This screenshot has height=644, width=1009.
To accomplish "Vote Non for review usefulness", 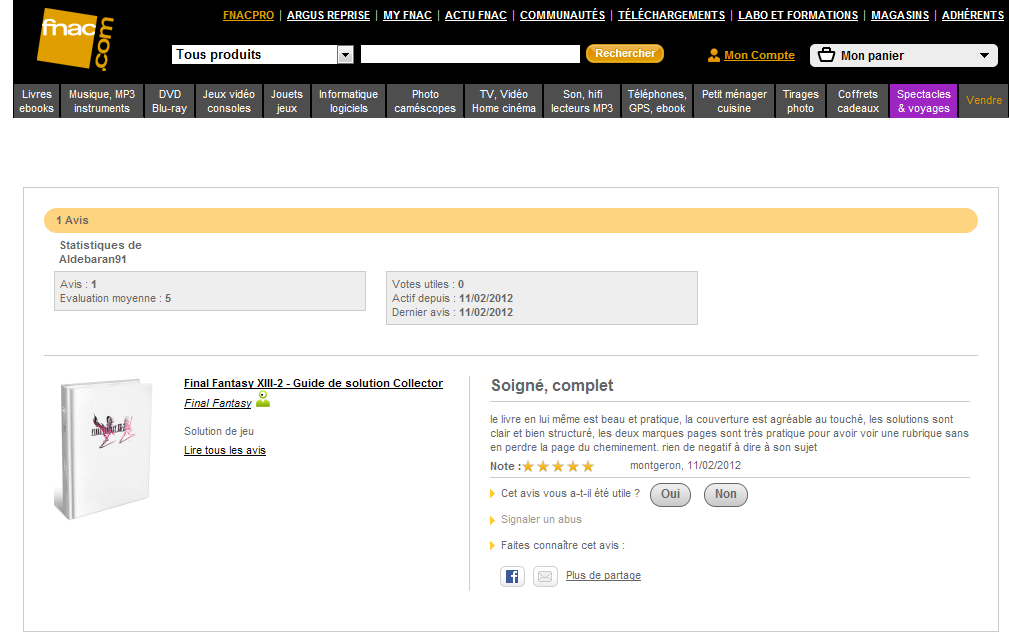I will click(725, 494).
